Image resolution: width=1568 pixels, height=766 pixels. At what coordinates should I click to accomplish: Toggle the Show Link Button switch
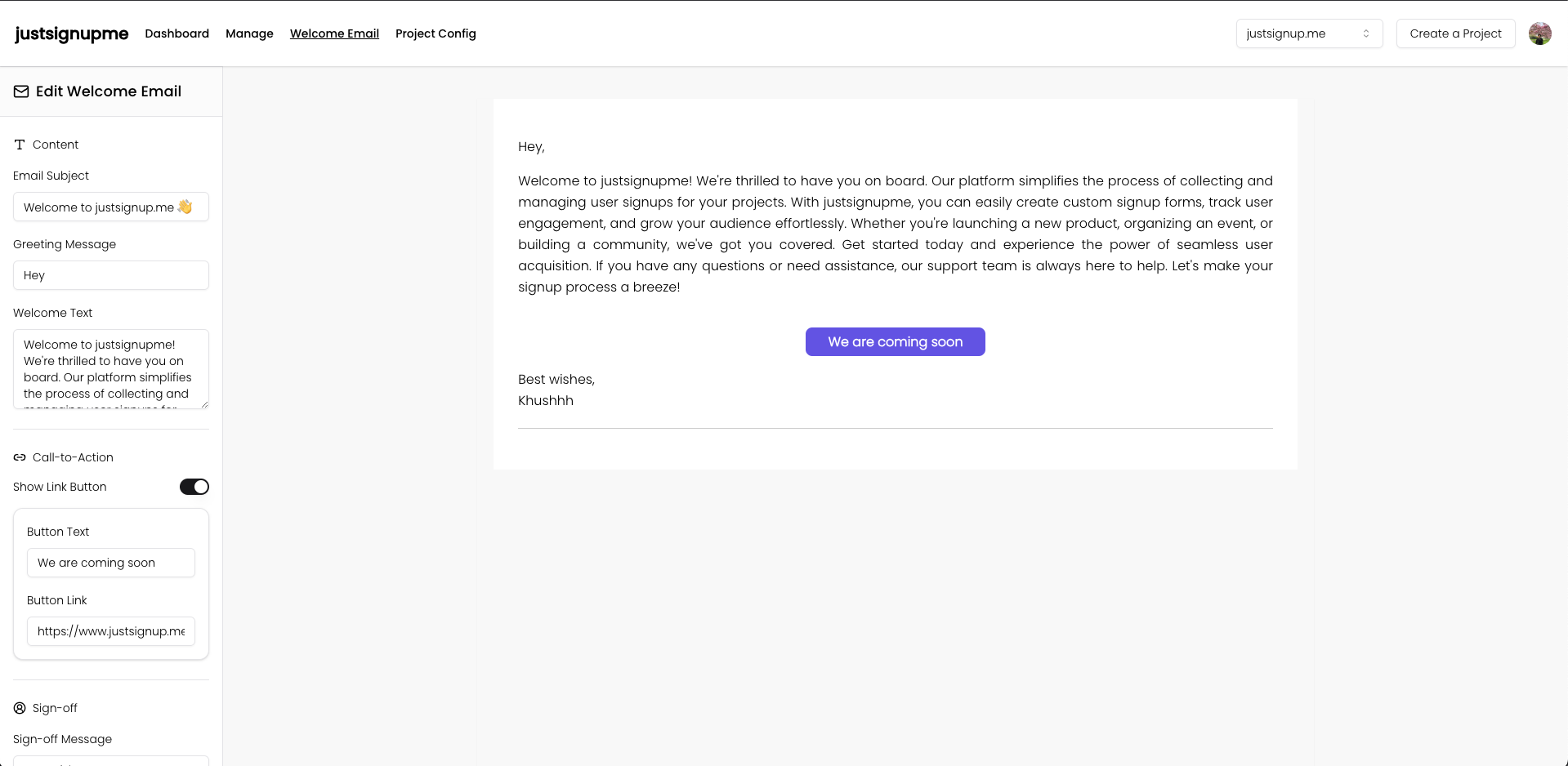194,487
